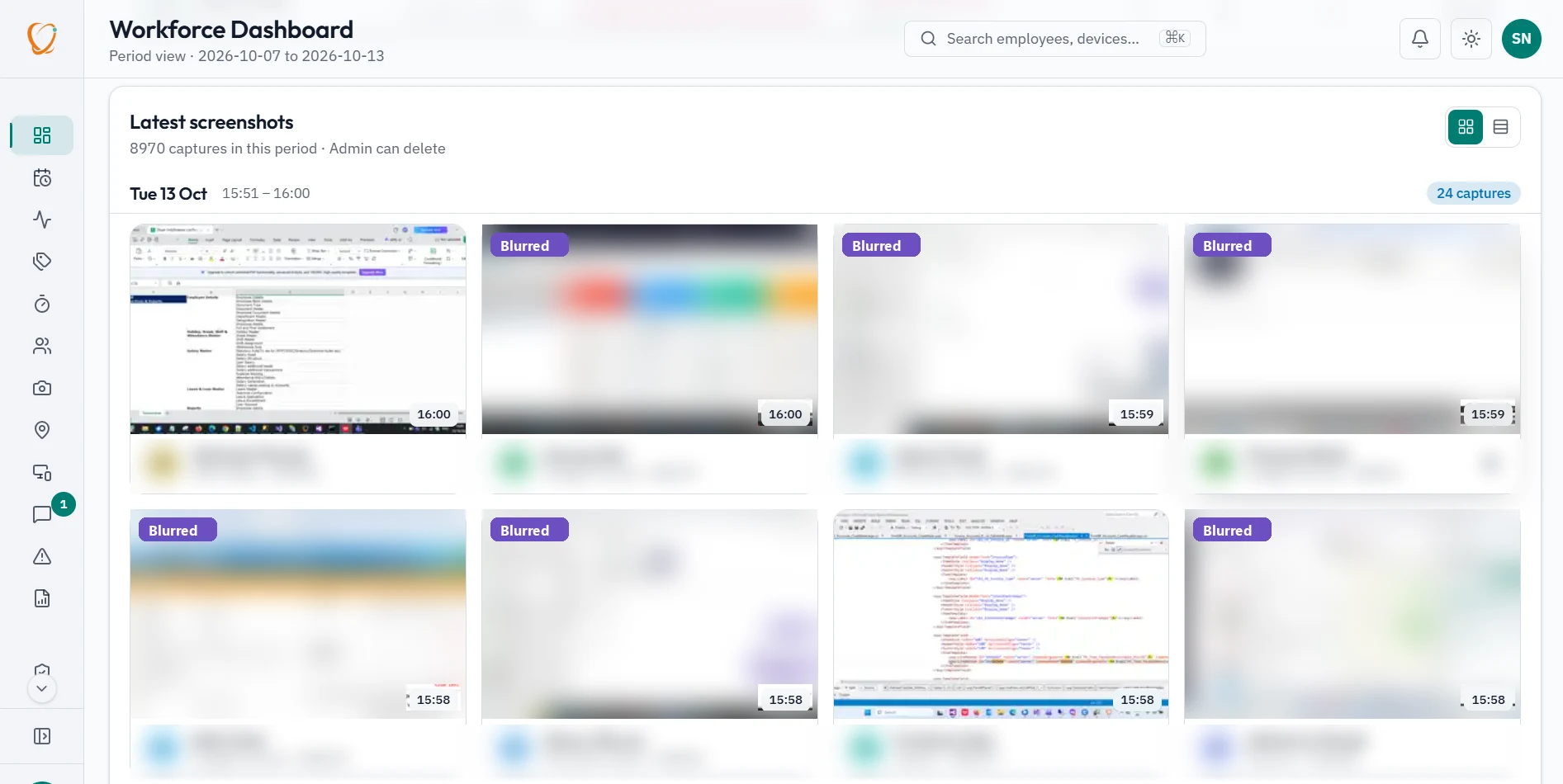The height and width of the screenshot is (784, 1563).
Task: Click the Period view date range text
Action: pyautogui.click(x=247, y=56)
